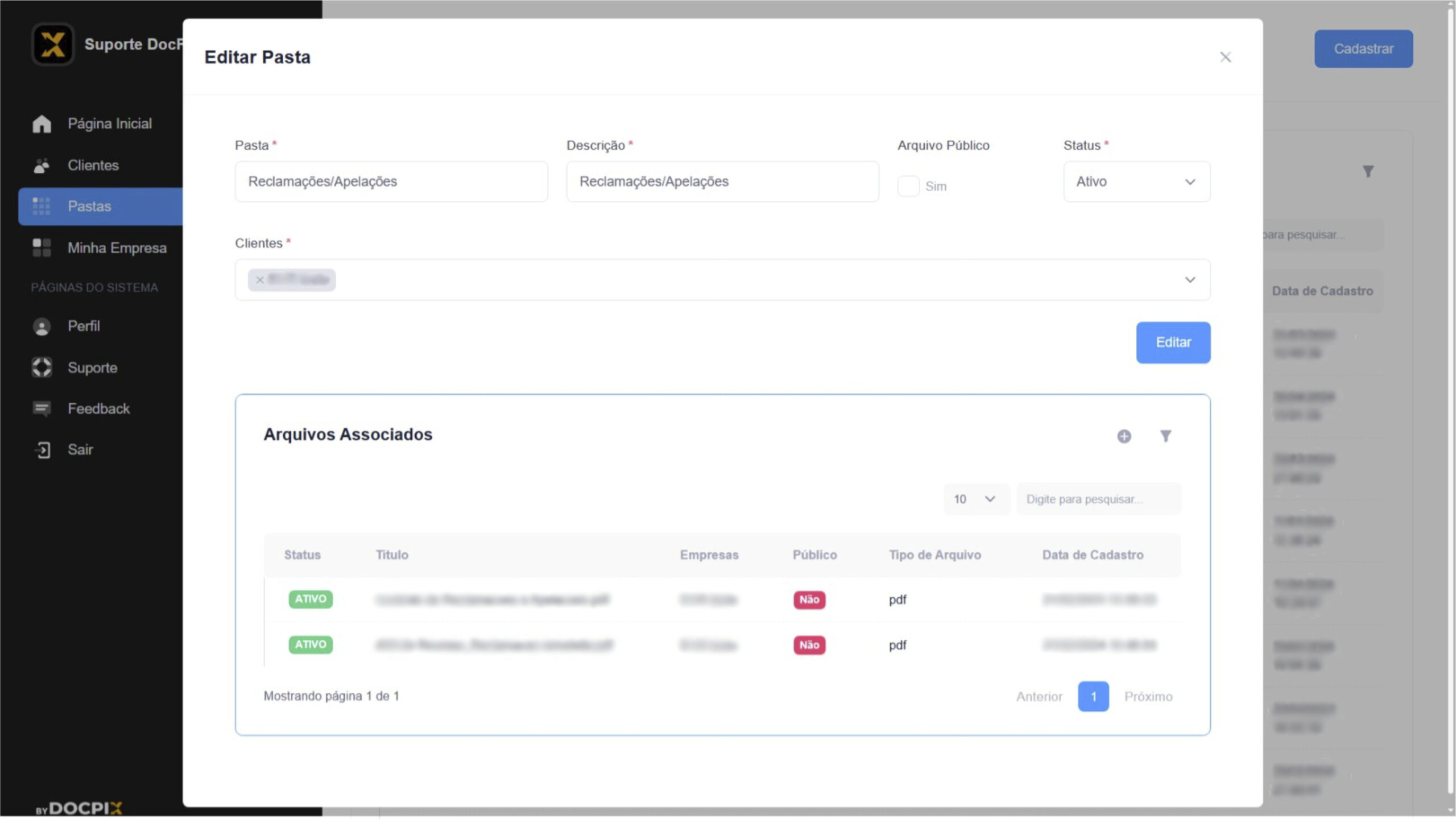Screen dimensions: 1456x819
Task: Open the Status Ativo dropdown
Action: [1136, 181]
